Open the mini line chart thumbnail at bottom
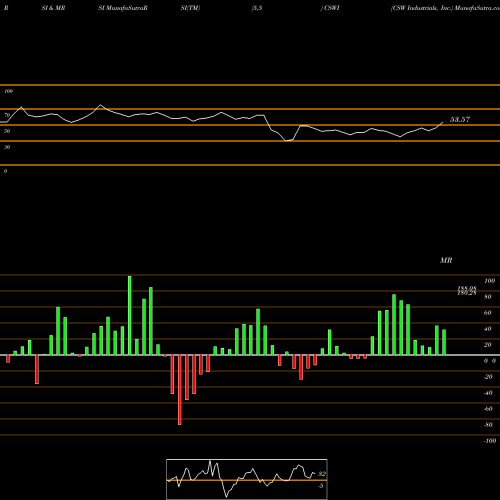This screenshot has height=500, width=500. tap(247, 479)
